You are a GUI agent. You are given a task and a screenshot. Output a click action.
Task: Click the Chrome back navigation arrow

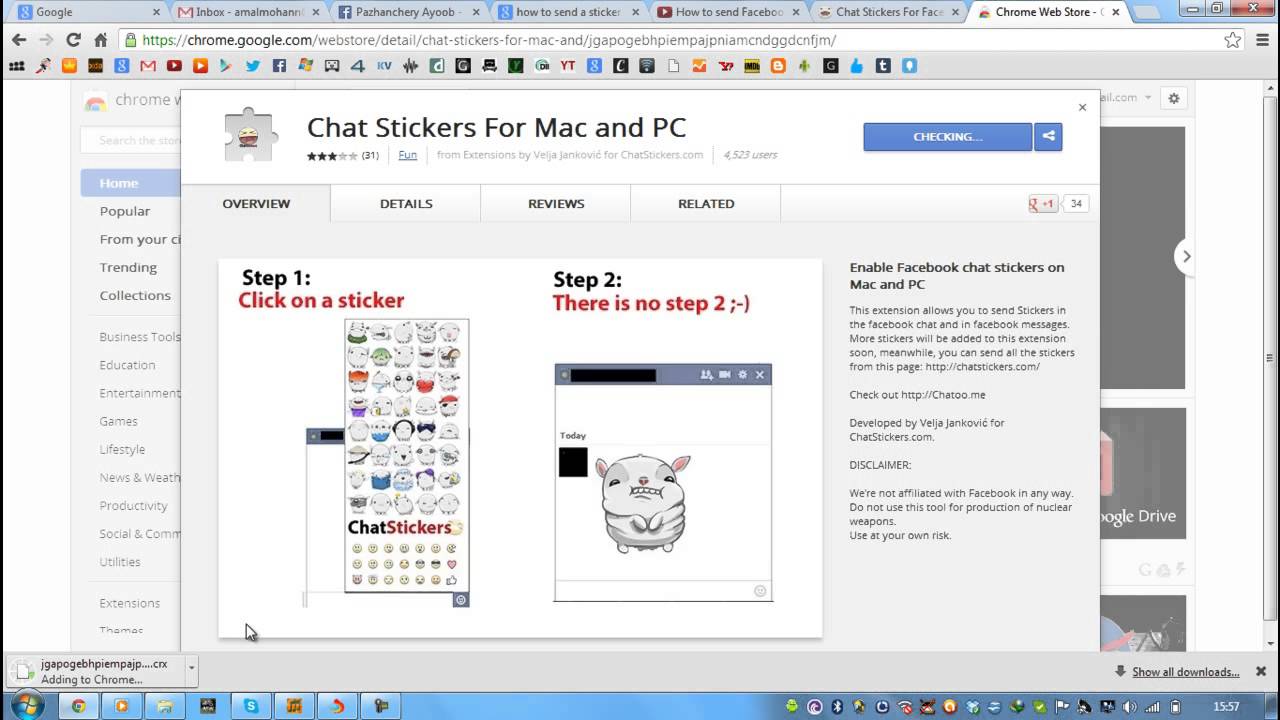19,40
